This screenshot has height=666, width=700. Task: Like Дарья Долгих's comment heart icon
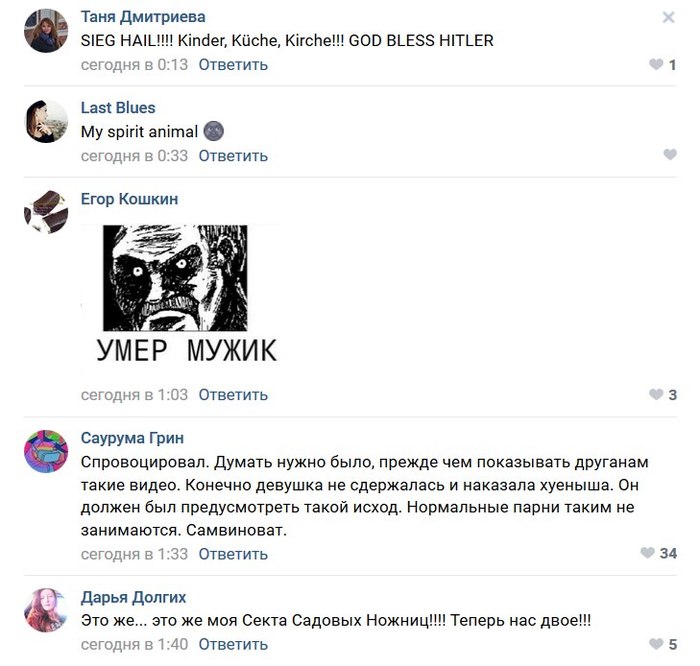point(655,644)
